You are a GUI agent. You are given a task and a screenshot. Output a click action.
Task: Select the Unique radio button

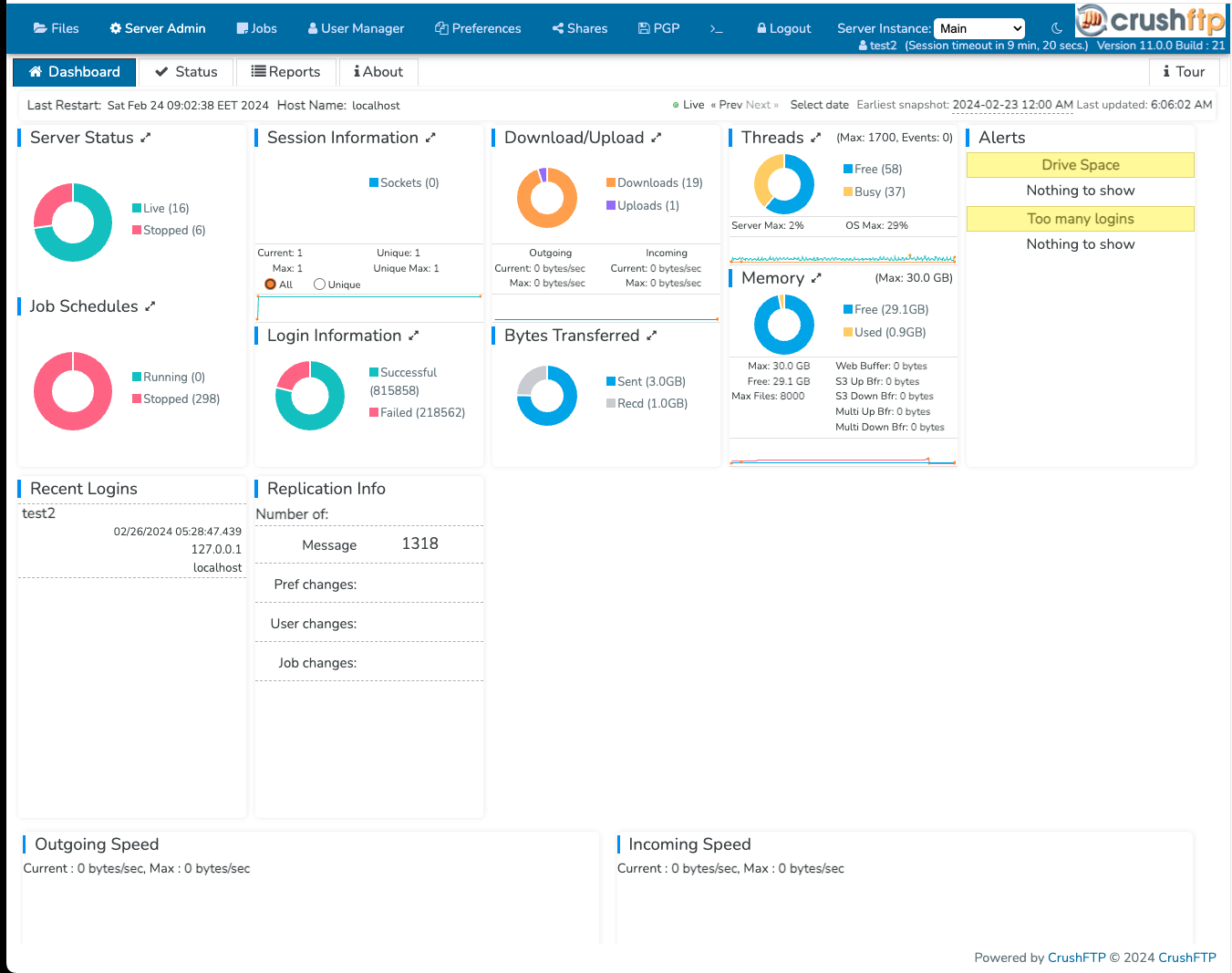click(x=319, y=285)
